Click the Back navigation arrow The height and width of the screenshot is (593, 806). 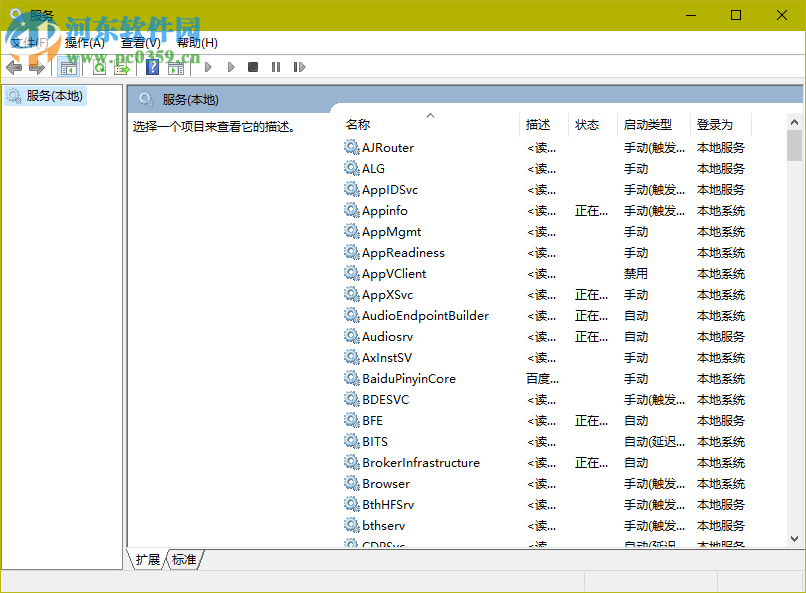tap(13, 67)
